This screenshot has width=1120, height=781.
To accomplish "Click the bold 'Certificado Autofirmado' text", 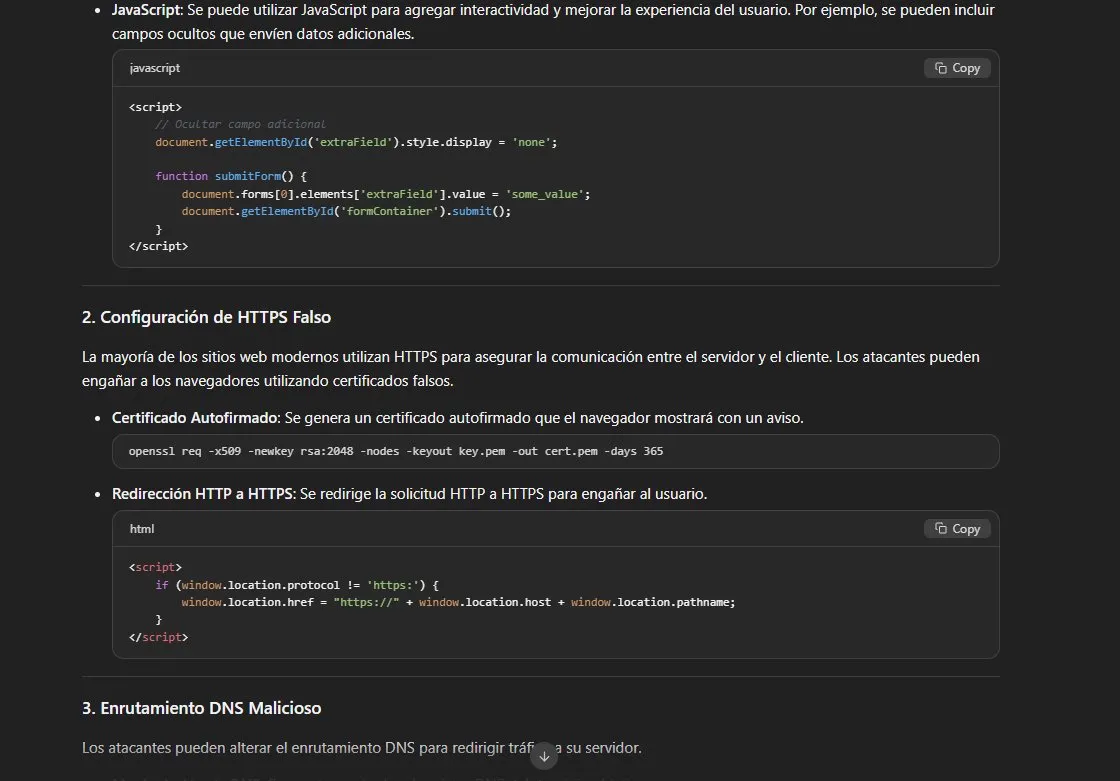I will pos(195,418).
